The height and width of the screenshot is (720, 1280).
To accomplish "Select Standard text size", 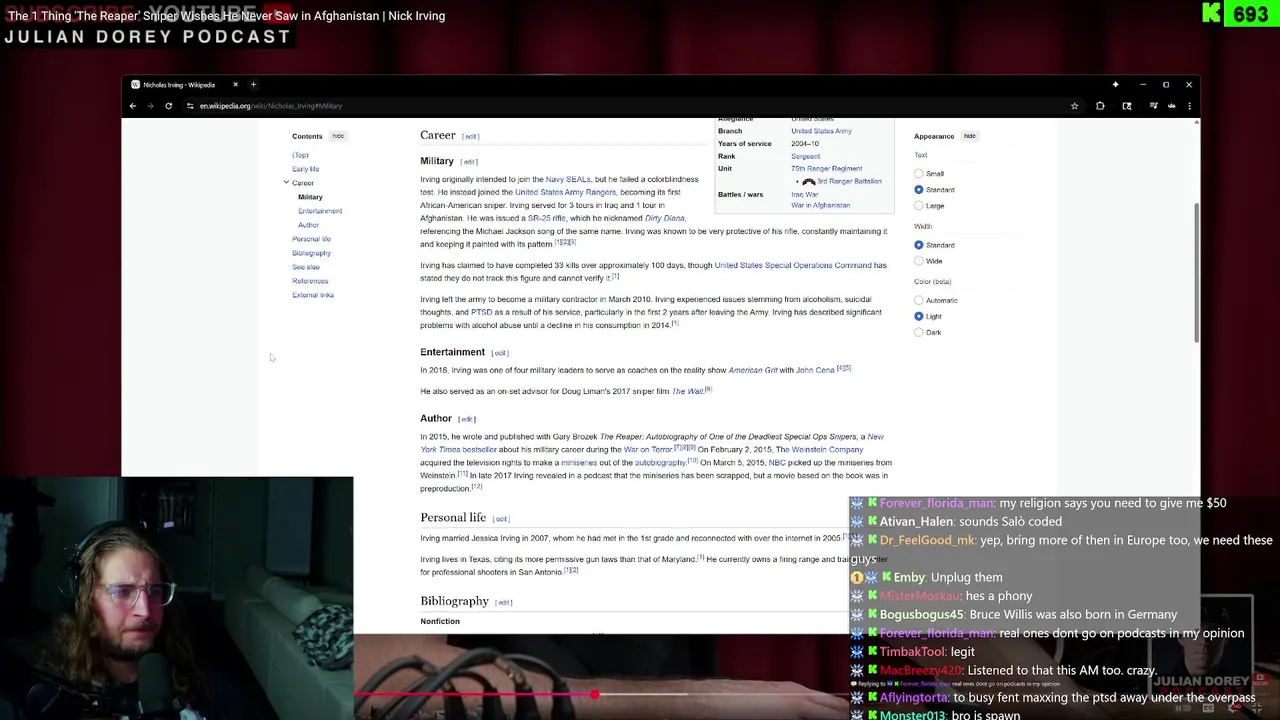I will (919, 190).
